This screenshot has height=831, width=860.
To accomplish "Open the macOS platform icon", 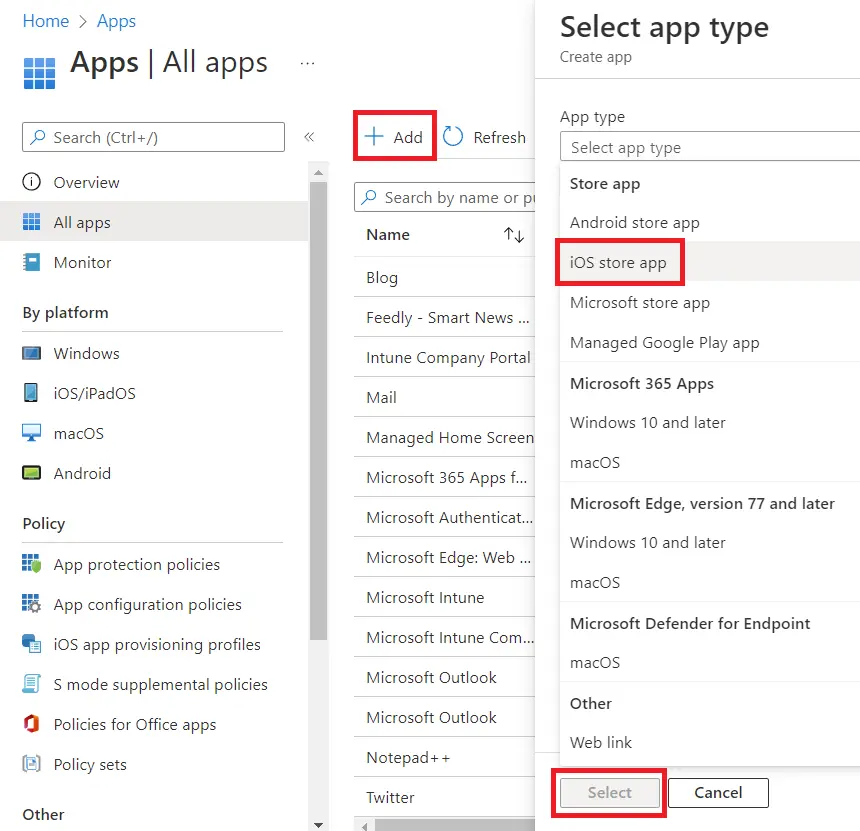I will click(32, 433).
